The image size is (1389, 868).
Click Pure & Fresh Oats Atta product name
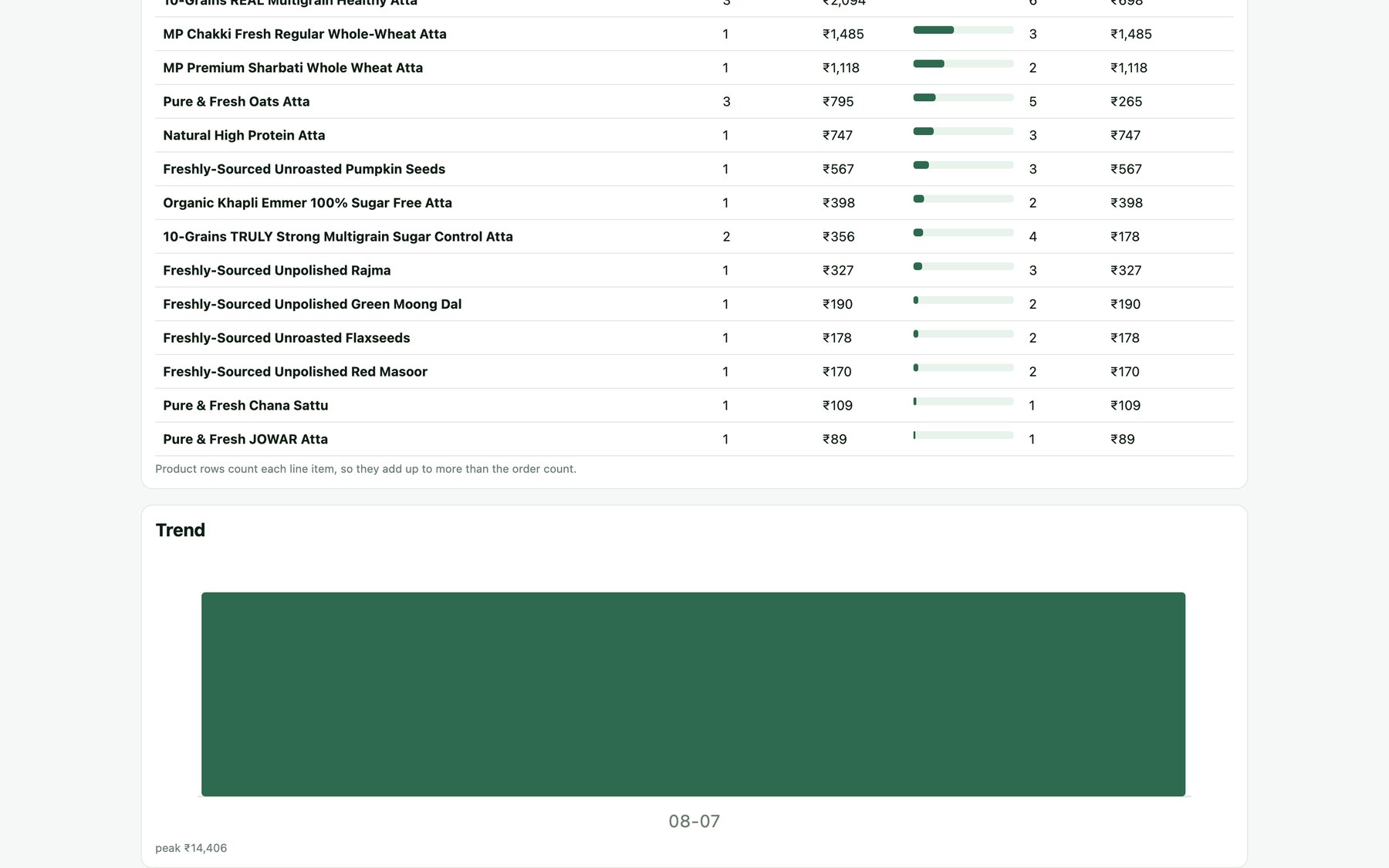(236, 102)
